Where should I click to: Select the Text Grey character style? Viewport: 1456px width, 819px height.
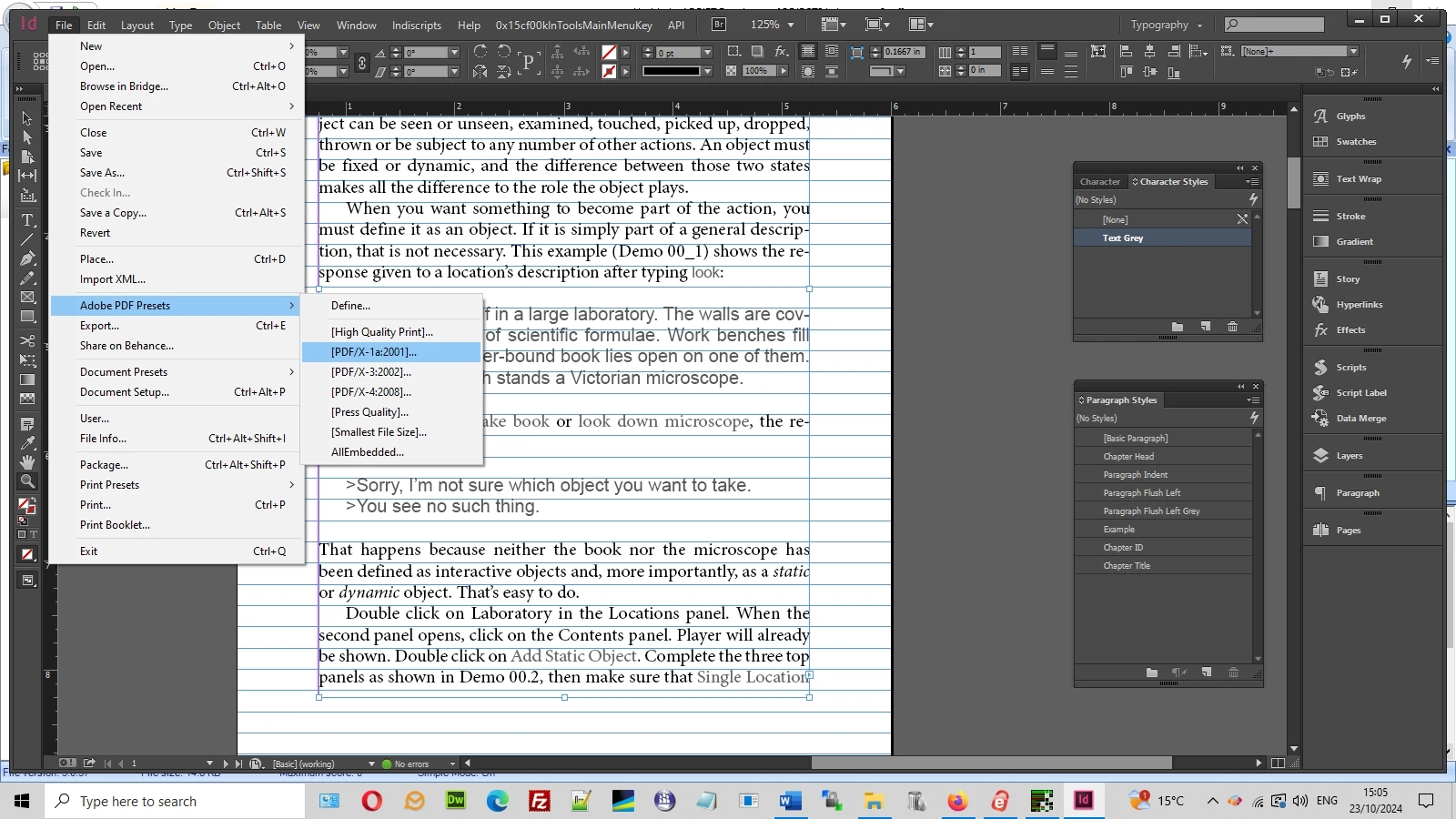(1163, 238)
